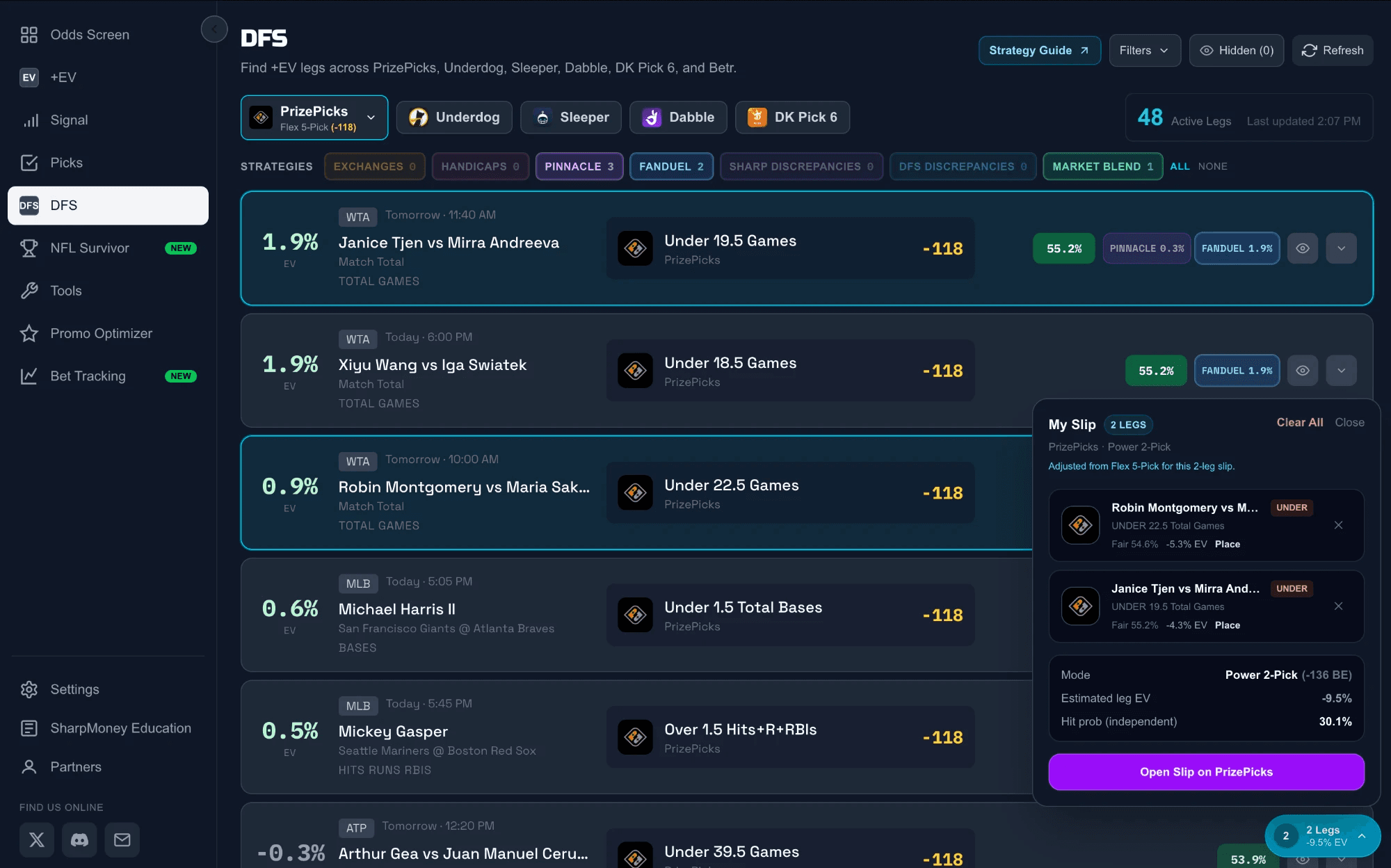
Task: Open the Picks checkmark icon
Action: (29, 163)
